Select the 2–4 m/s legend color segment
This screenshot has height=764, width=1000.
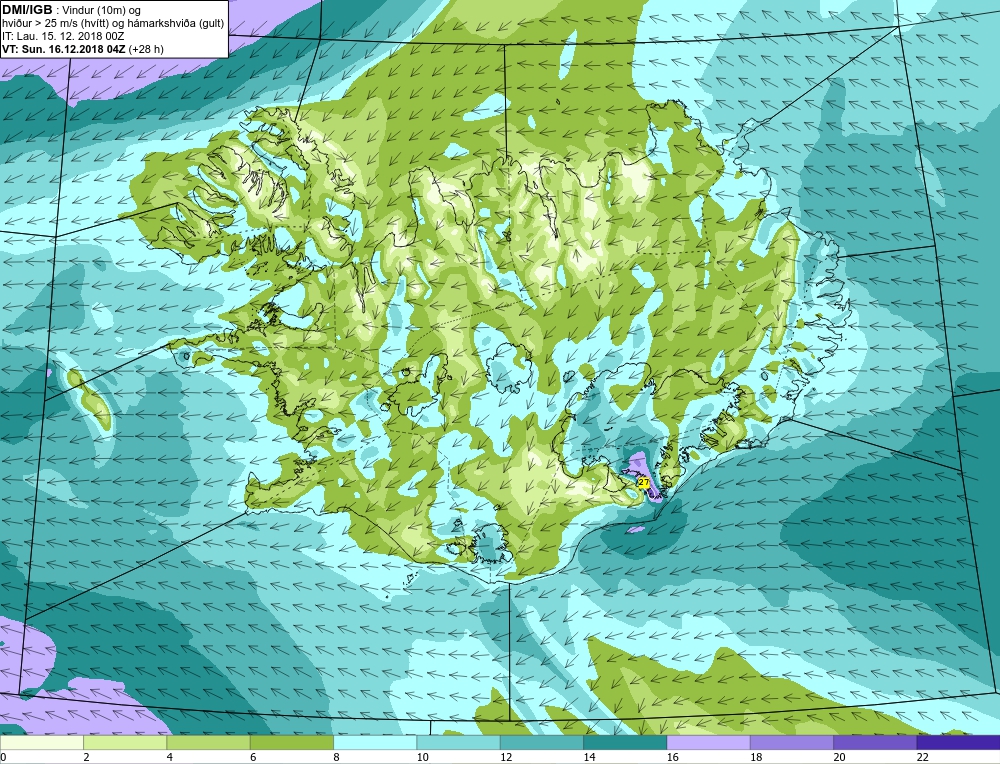tap(125, 742)
